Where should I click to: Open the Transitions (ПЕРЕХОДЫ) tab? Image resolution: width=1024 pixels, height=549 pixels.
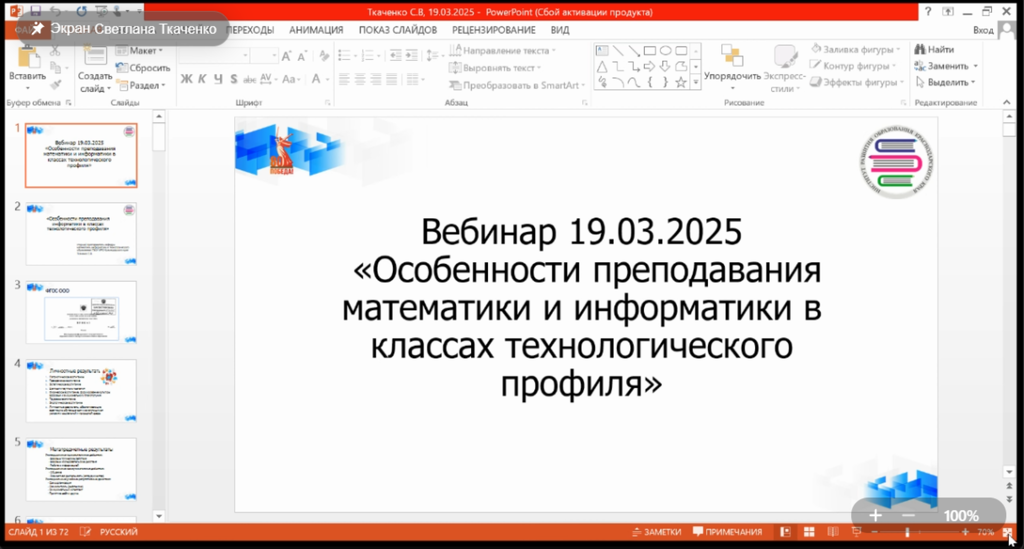click(x=249, y=30)
